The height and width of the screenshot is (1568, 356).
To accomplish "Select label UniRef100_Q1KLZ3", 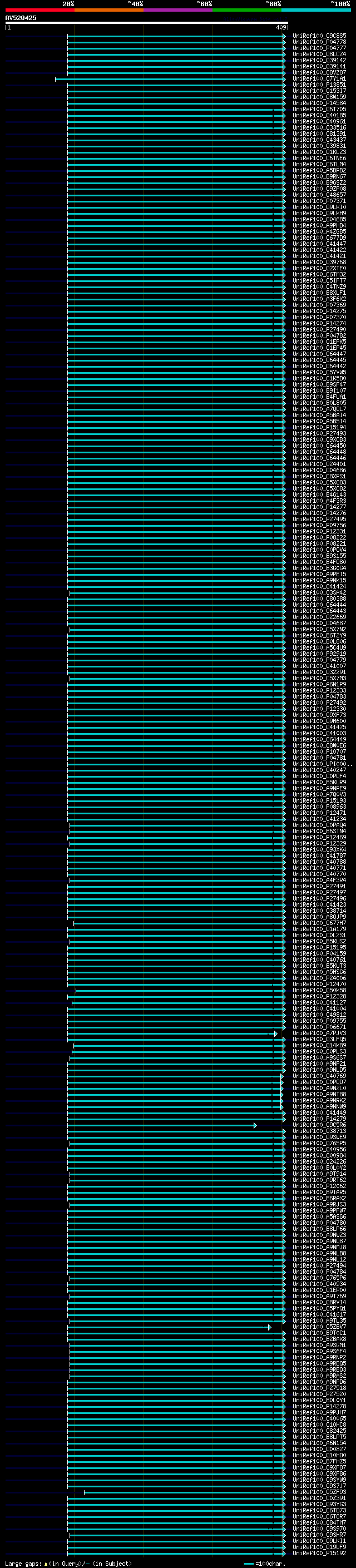I will 319,152.
